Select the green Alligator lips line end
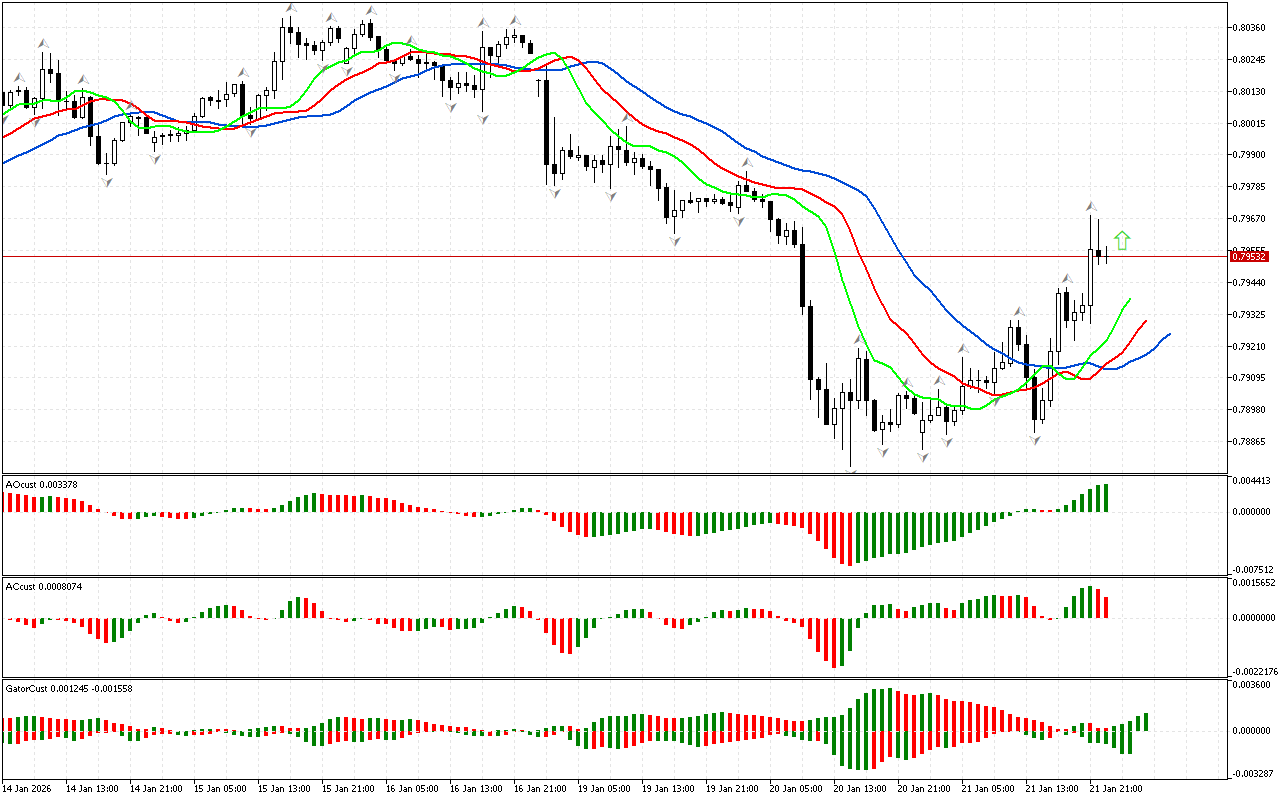Screen dimensions: 1280x800 pos(1129,299)
